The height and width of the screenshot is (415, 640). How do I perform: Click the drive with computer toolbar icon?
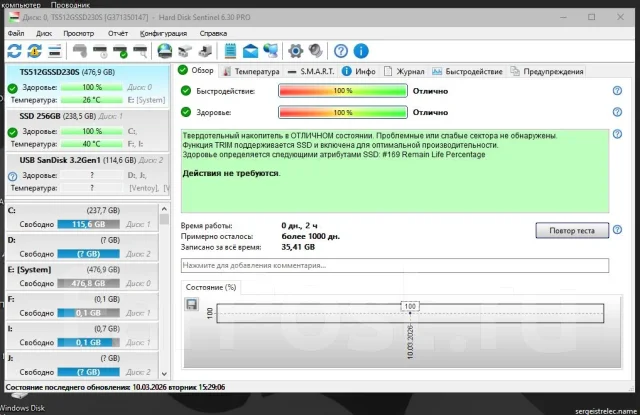click(205, 51)
